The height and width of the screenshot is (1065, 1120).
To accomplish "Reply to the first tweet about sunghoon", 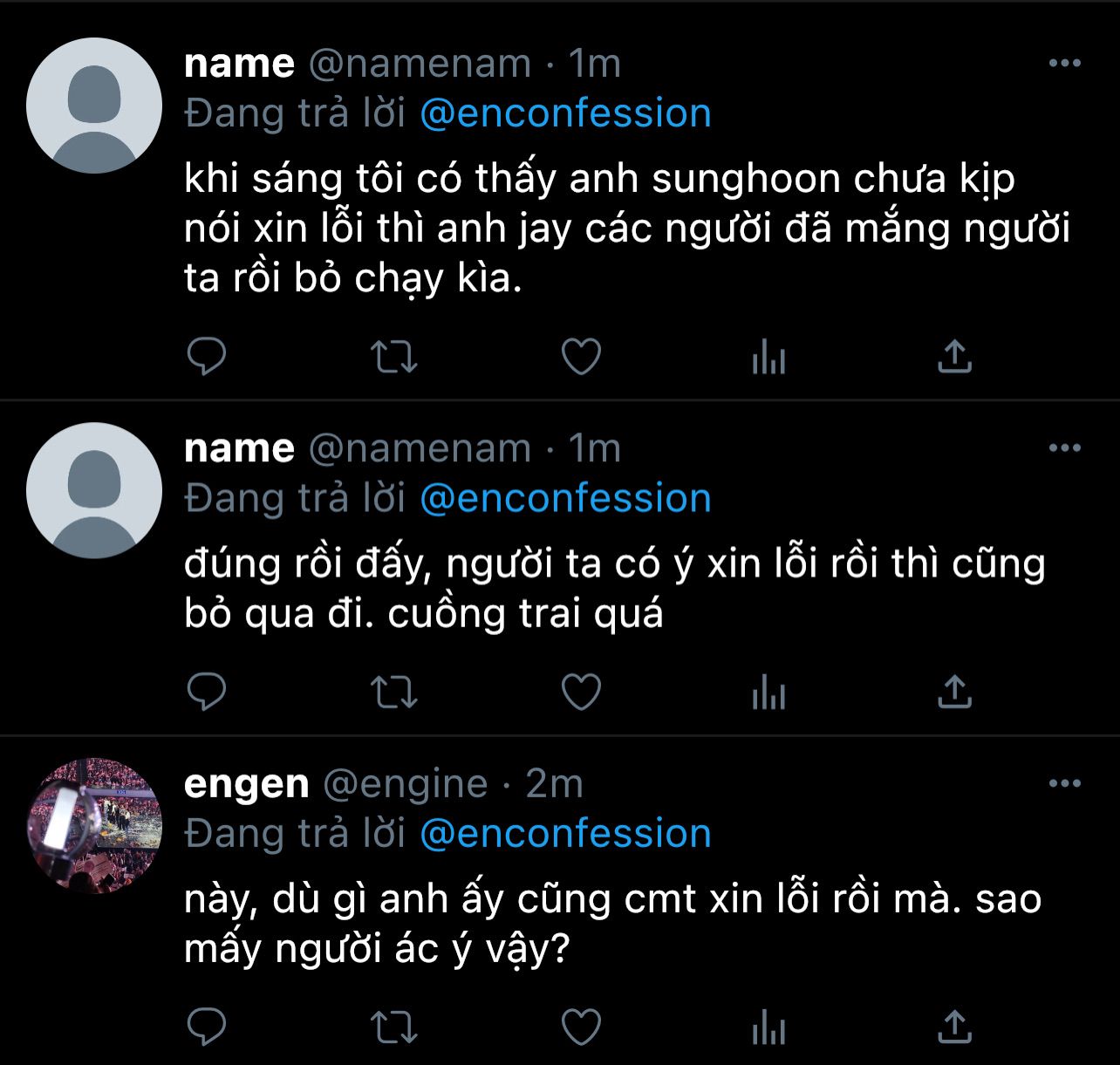I will point(207,357).
